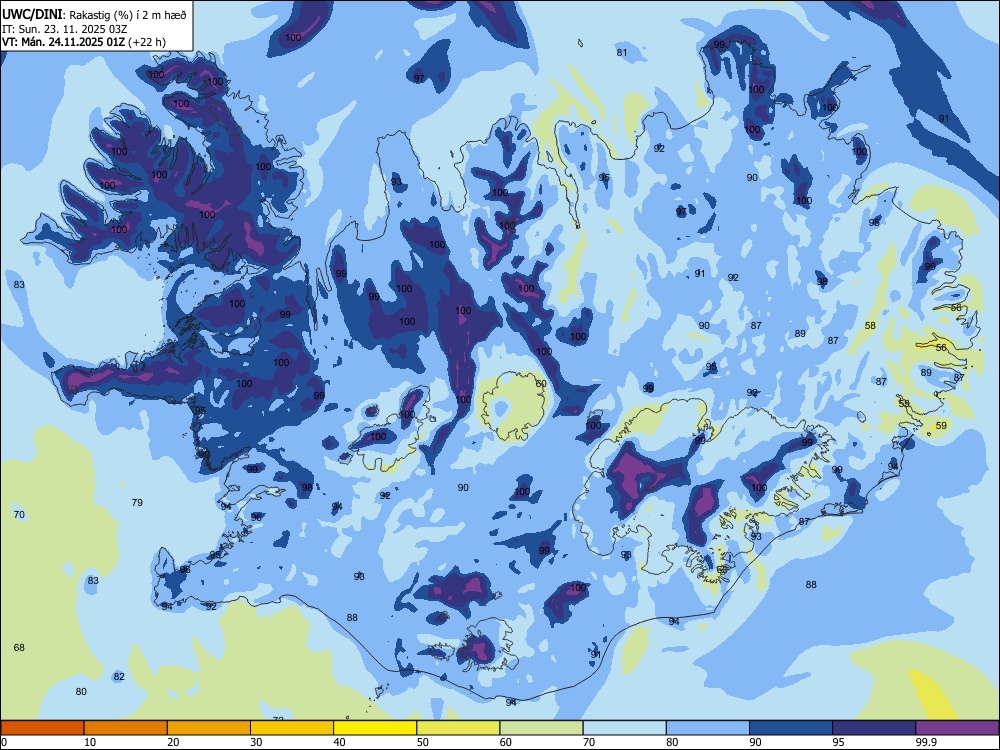
Task: Click the amber 20–30 legend swatch
Action: tap(209, 728)
